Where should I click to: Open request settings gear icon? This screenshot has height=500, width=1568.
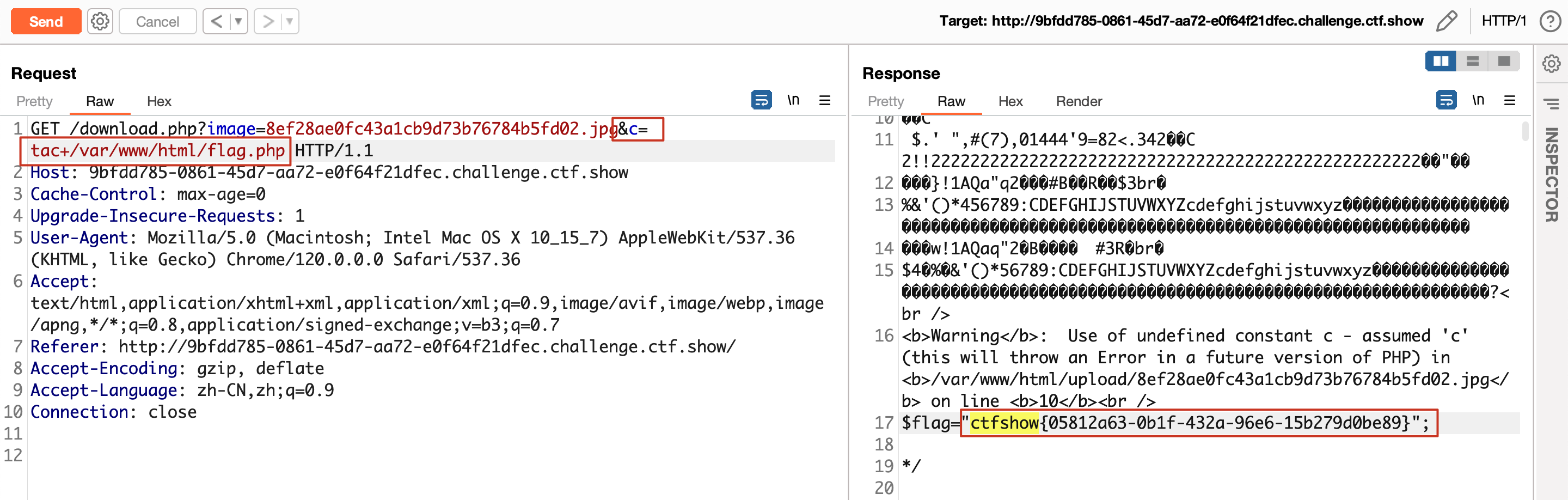tap(100, 21)
